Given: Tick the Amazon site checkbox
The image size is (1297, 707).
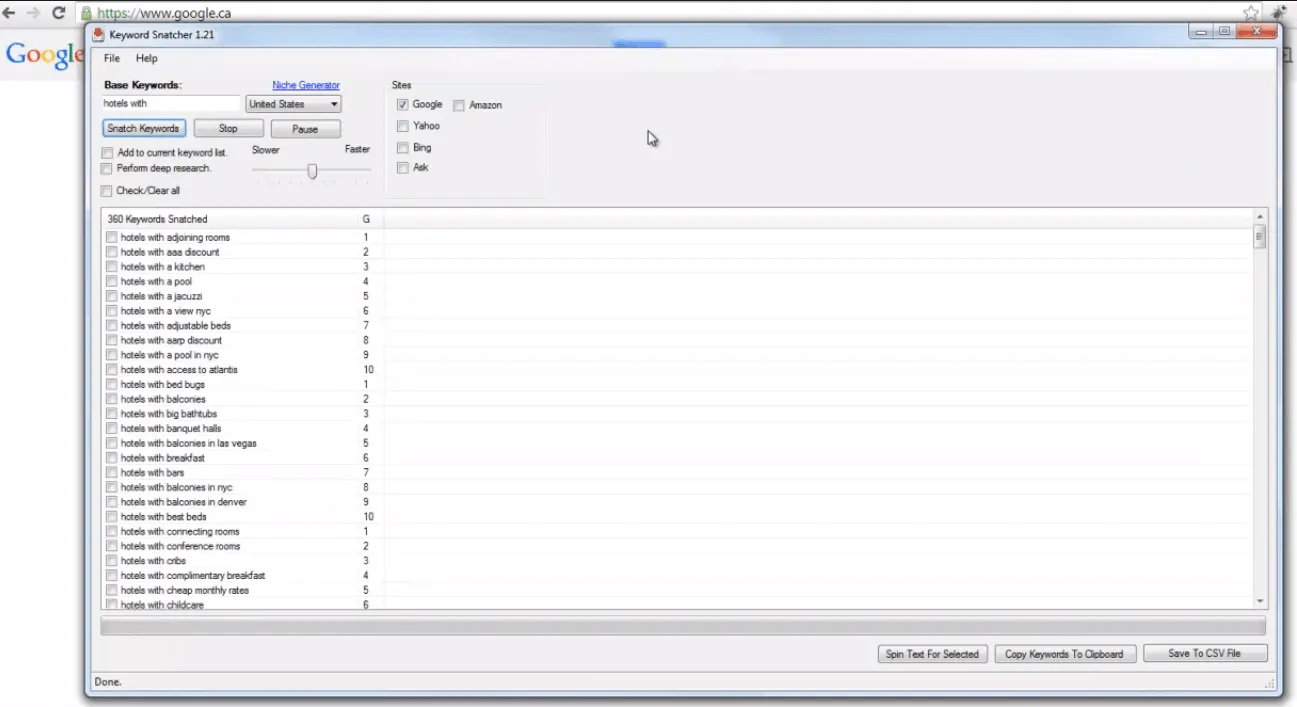Looking at the screenshot, I should pos(459,105).
